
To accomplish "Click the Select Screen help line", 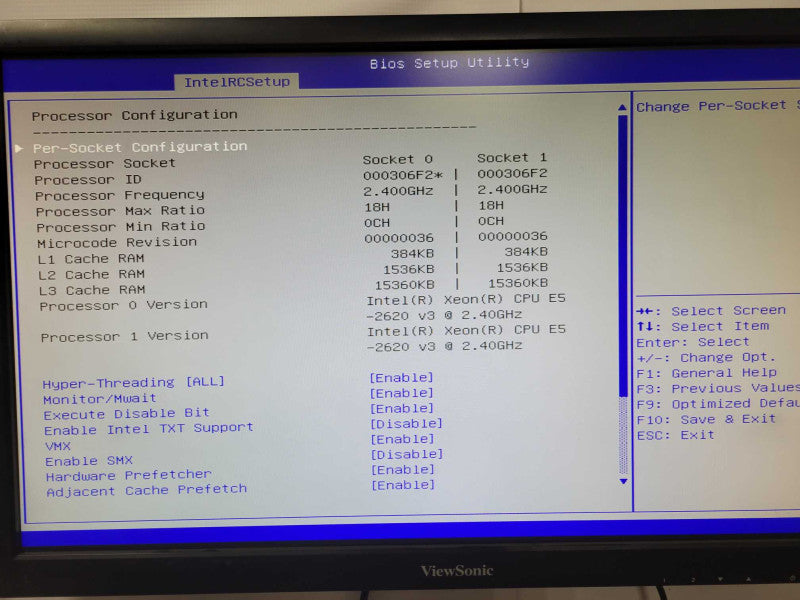I will (x=711, y=311).
